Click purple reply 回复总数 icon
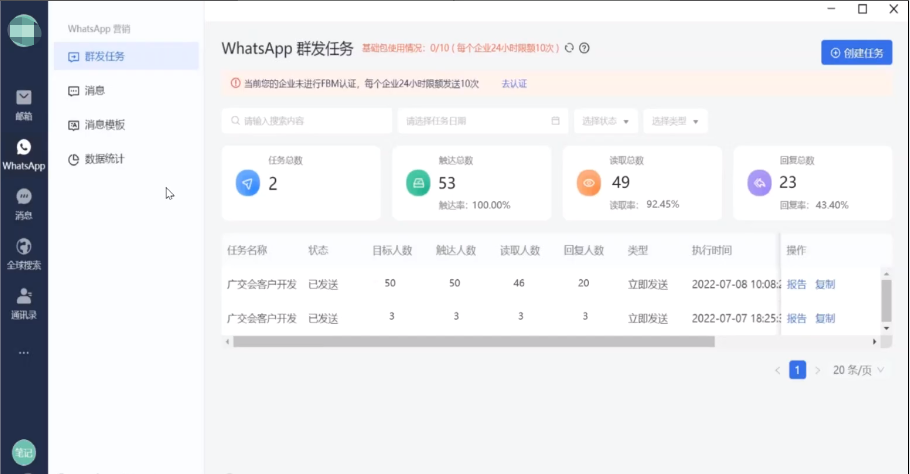Image resolution: width=910 pixels, height=474 pixels. (759, 183)
